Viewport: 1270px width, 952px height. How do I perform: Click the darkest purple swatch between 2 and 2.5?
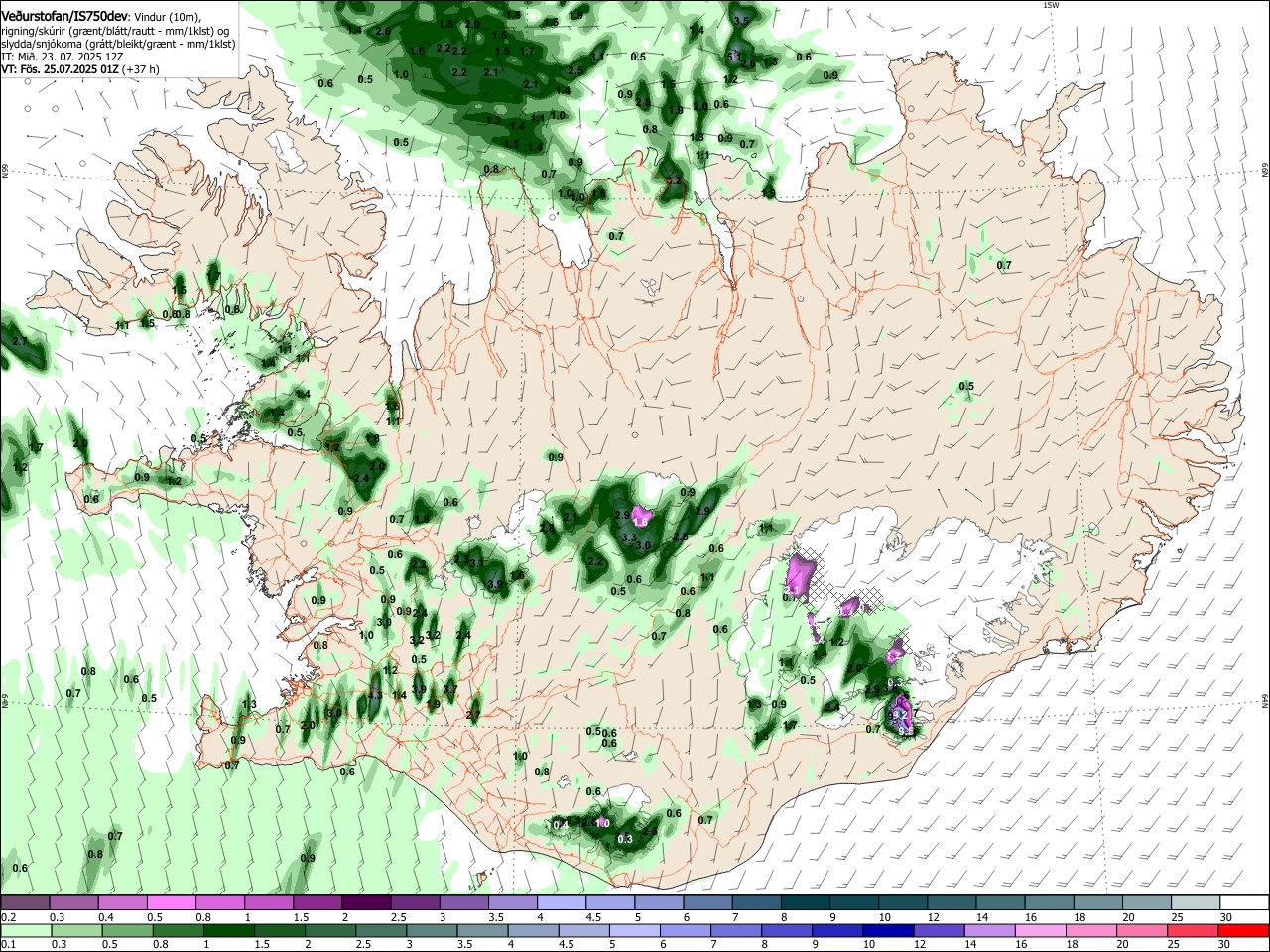[x=366, y=903]
